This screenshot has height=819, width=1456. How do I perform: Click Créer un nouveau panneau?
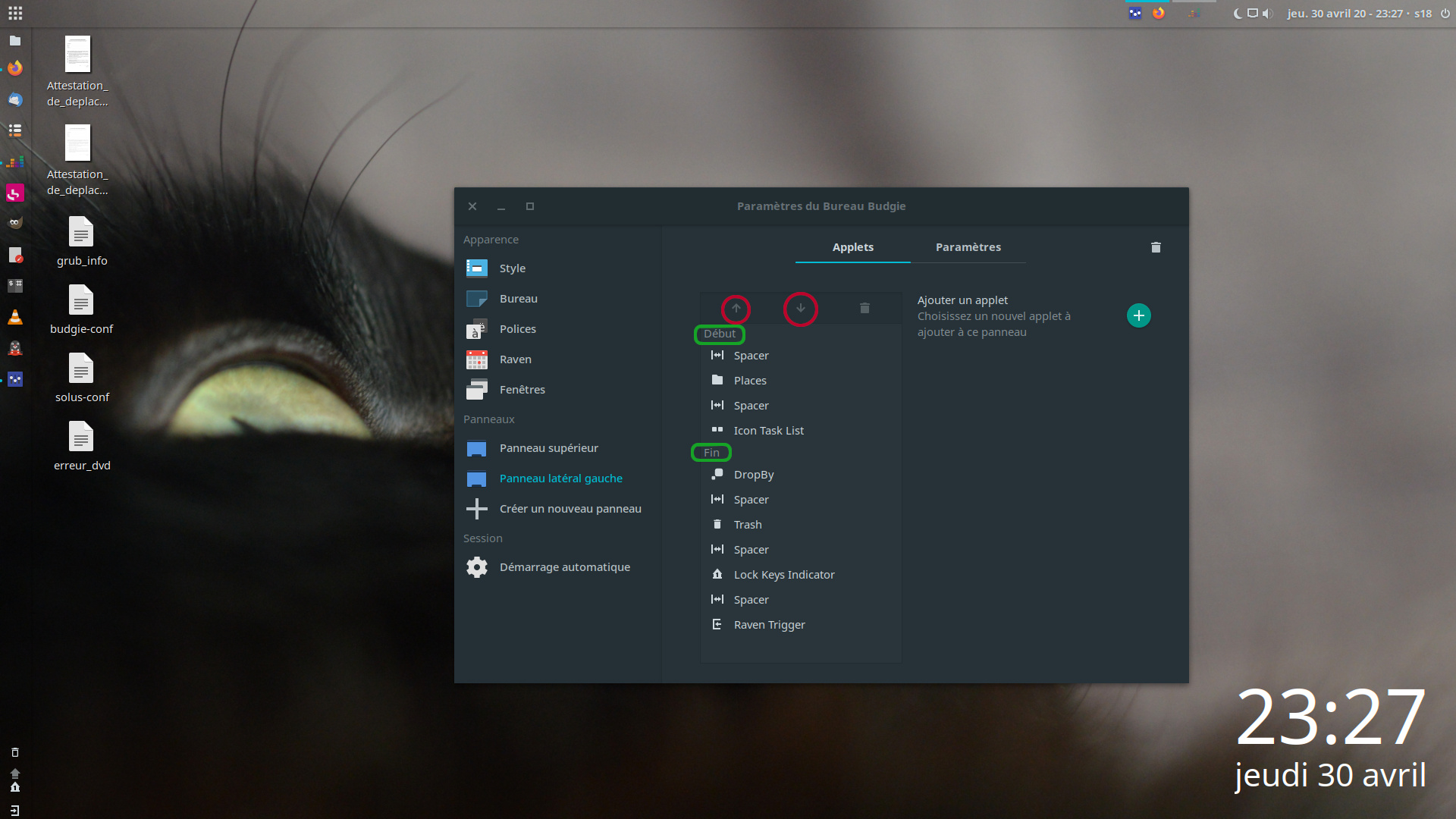[x=570, y=509]
